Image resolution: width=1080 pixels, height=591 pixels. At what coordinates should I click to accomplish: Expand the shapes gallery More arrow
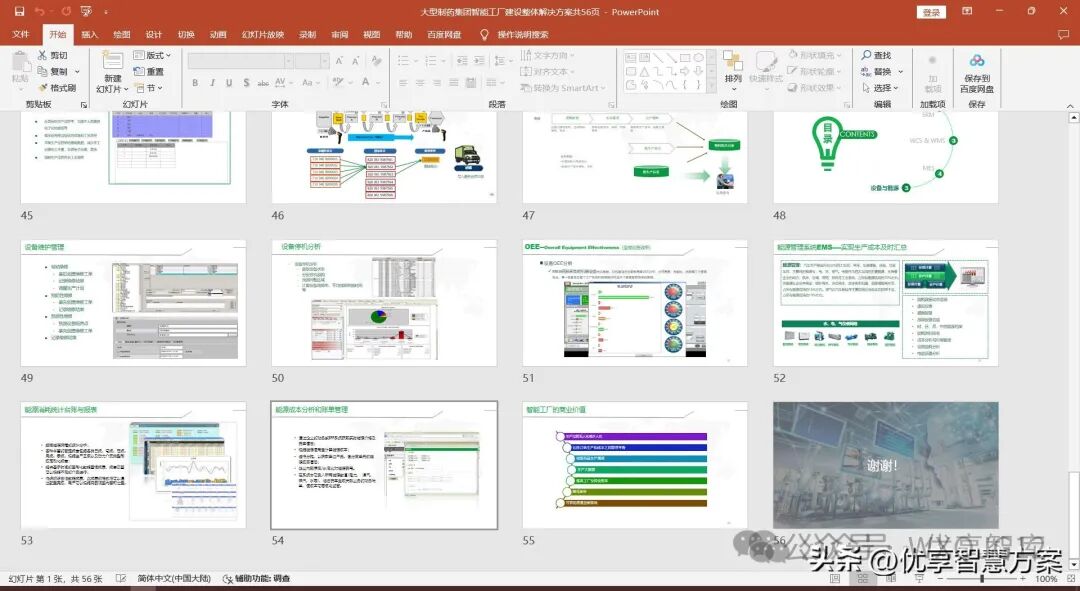(x=711, y=86)
